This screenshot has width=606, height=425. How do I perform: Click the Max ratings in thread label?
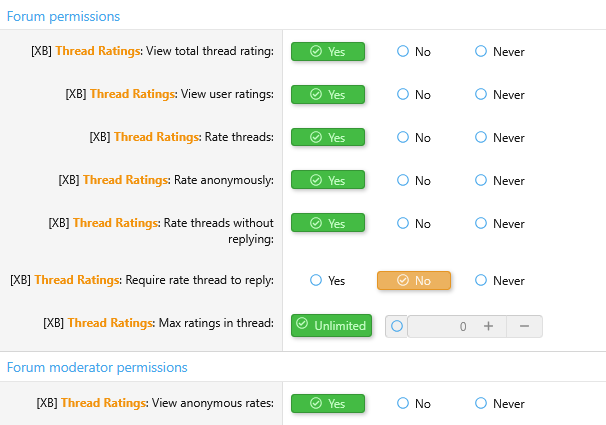(158, 323)
